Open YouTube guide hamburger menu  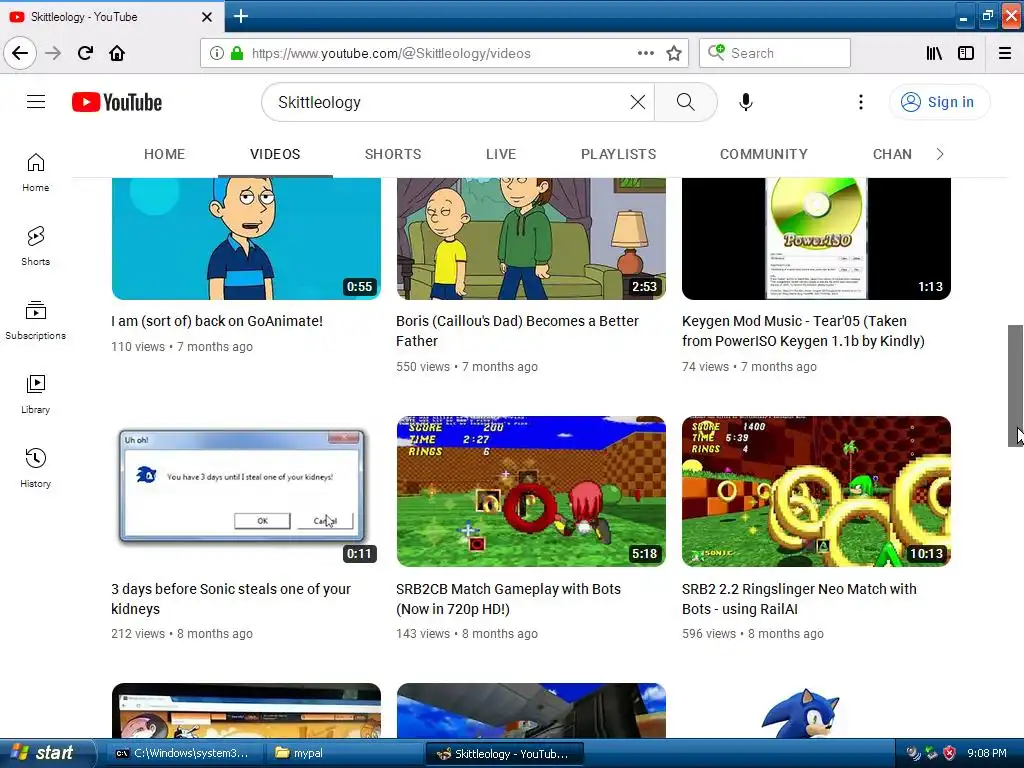coord(36,102)
